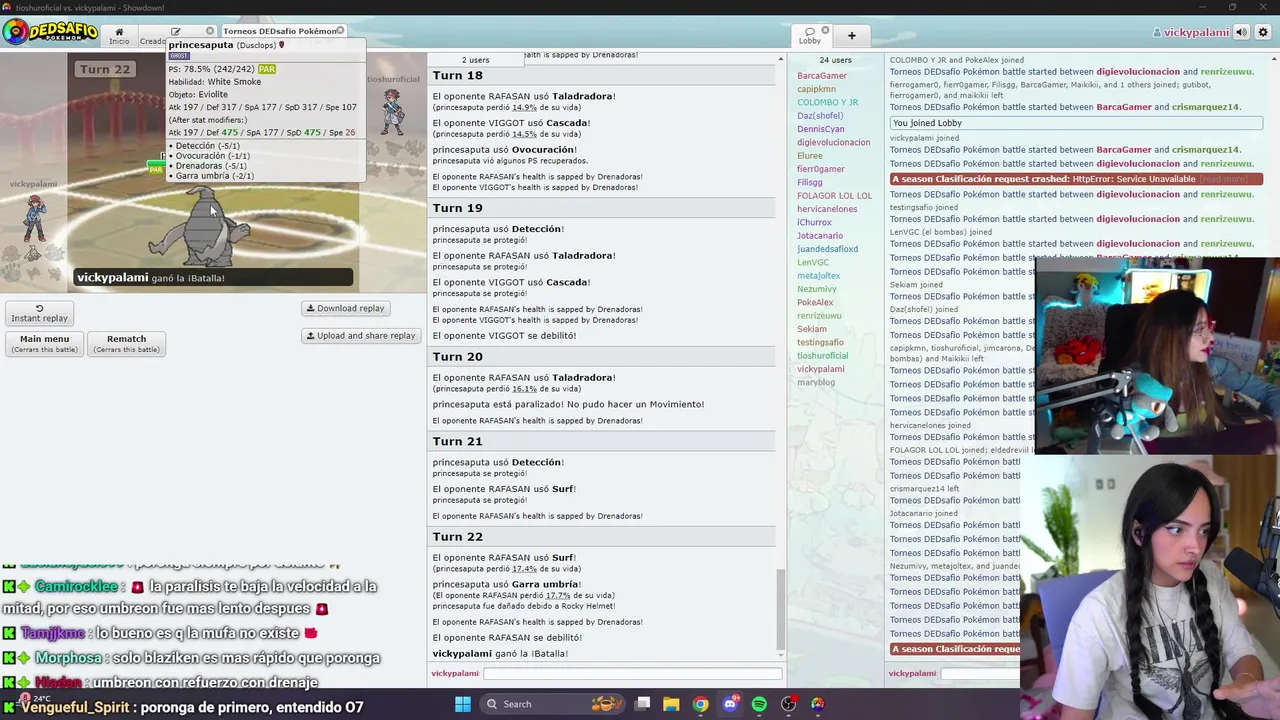1280x720 pixels.
Task: Click the battle log scrollbar thumb
Action: pos(781,607)
